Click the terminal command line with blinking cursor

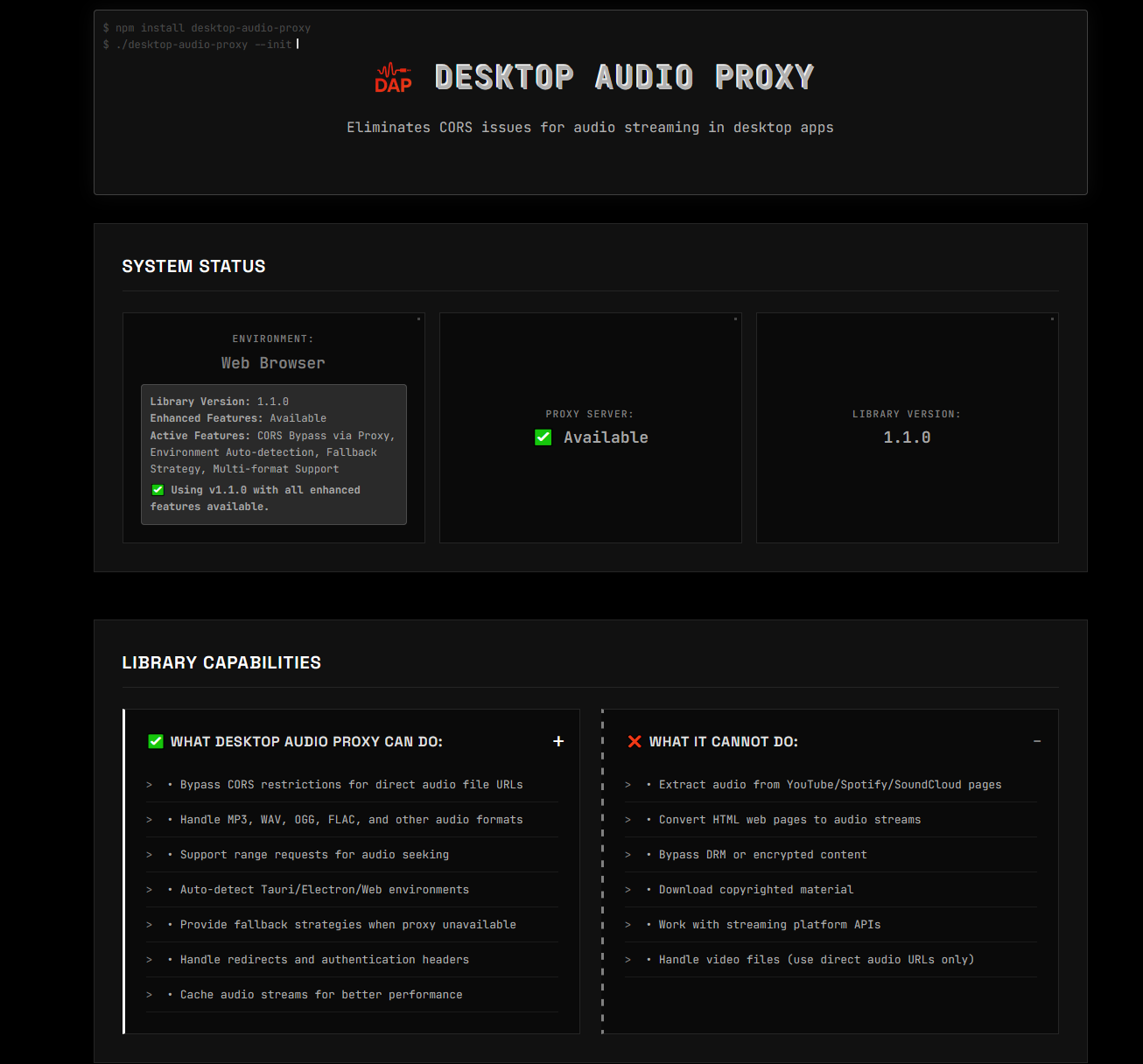point(200,44)
